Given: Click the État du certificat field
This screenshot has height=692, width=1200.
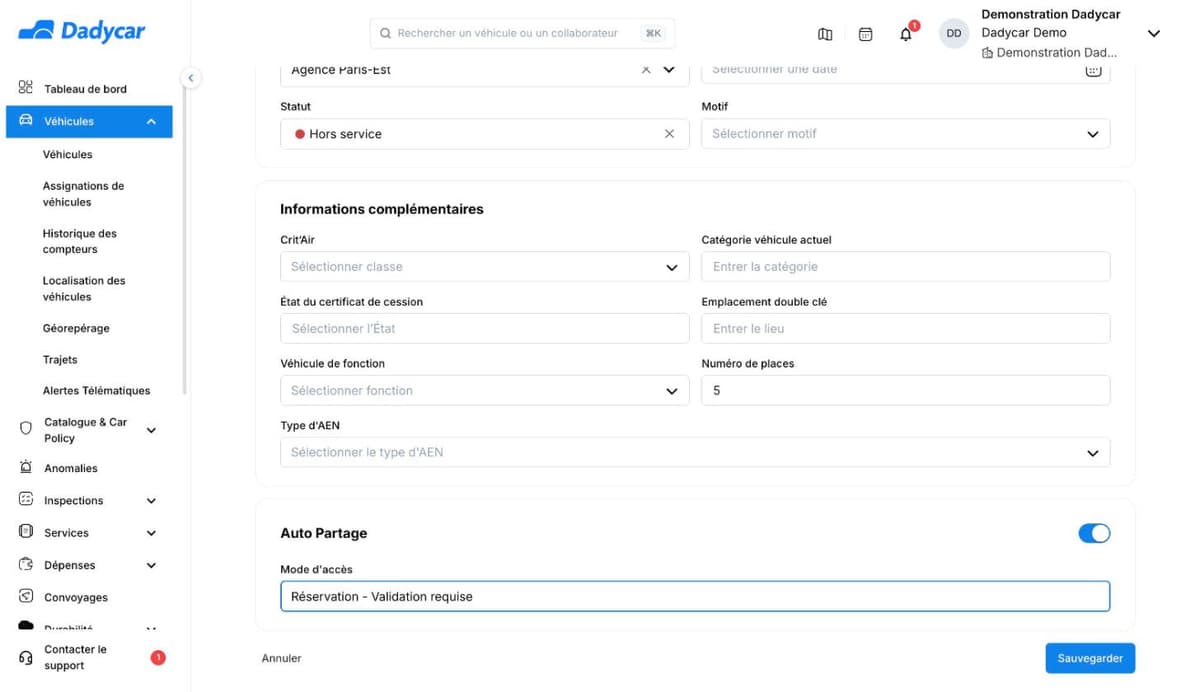Looking at the screenshot, I should [485, 328].
